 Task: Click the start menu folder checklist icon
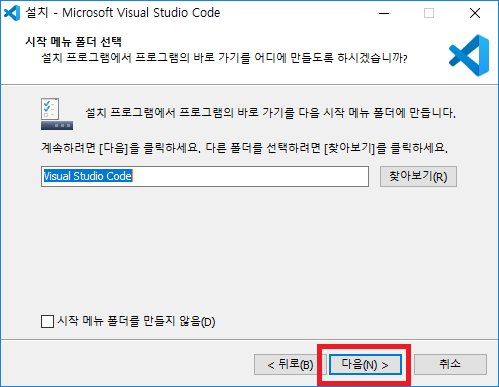click(57, 114)
